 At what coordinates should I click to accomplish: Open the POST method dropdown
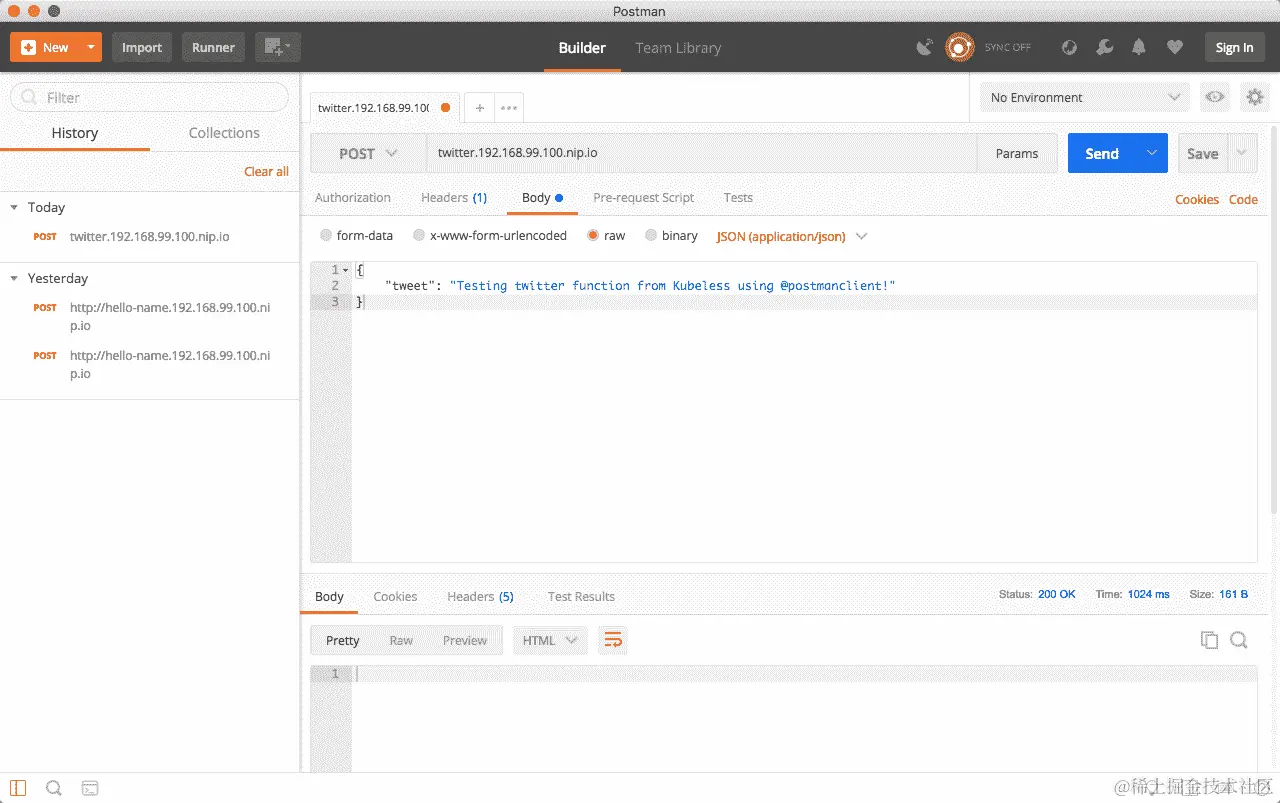pyautogui.click(x=368, y=153)
